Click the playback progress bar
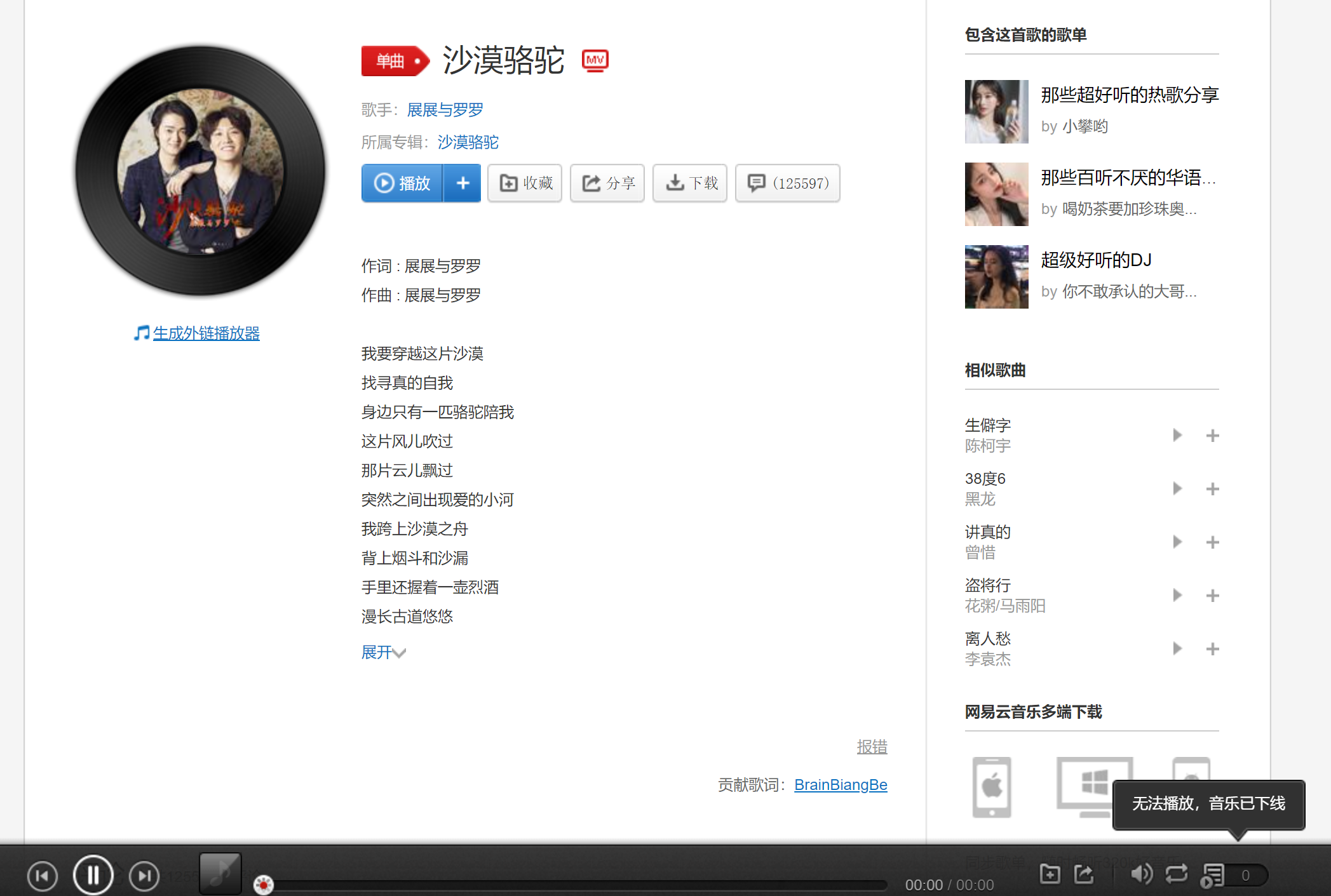The height and width of the screenshot is (896, 1331). click(x=572, y=883)
